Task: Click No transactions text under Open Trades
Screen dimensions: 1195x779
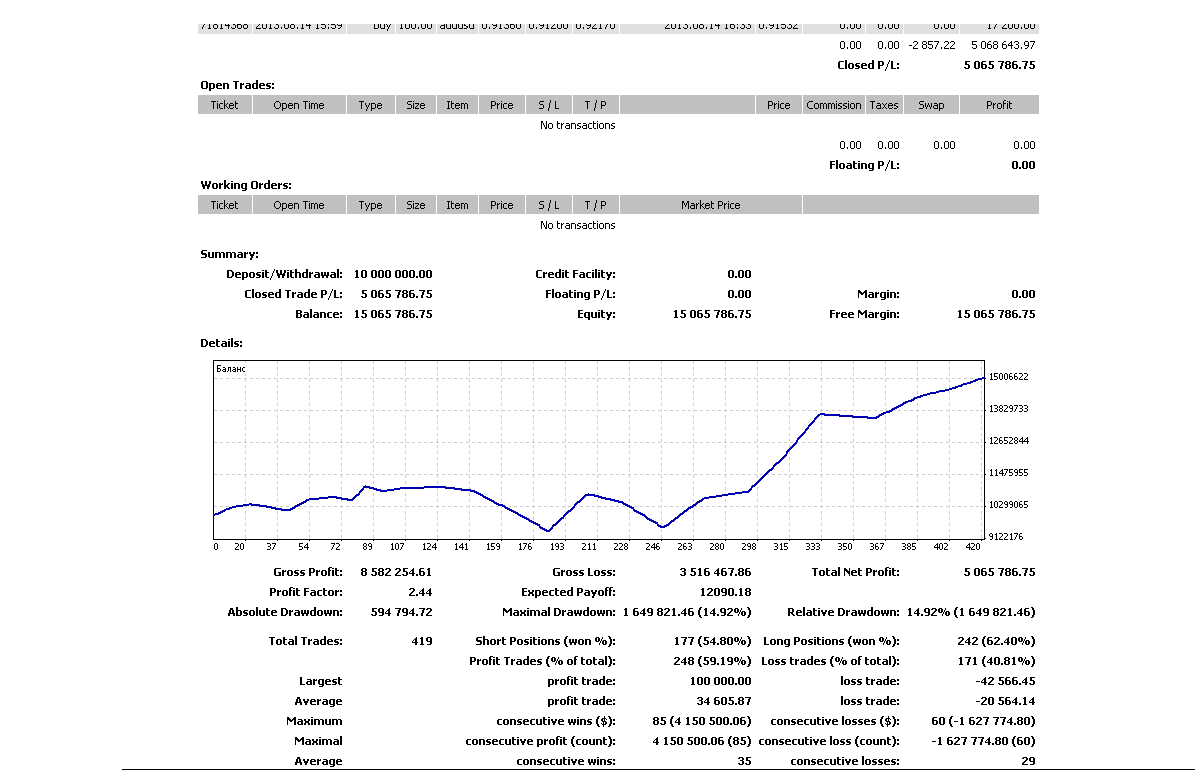Action: (x=578, y=125)
